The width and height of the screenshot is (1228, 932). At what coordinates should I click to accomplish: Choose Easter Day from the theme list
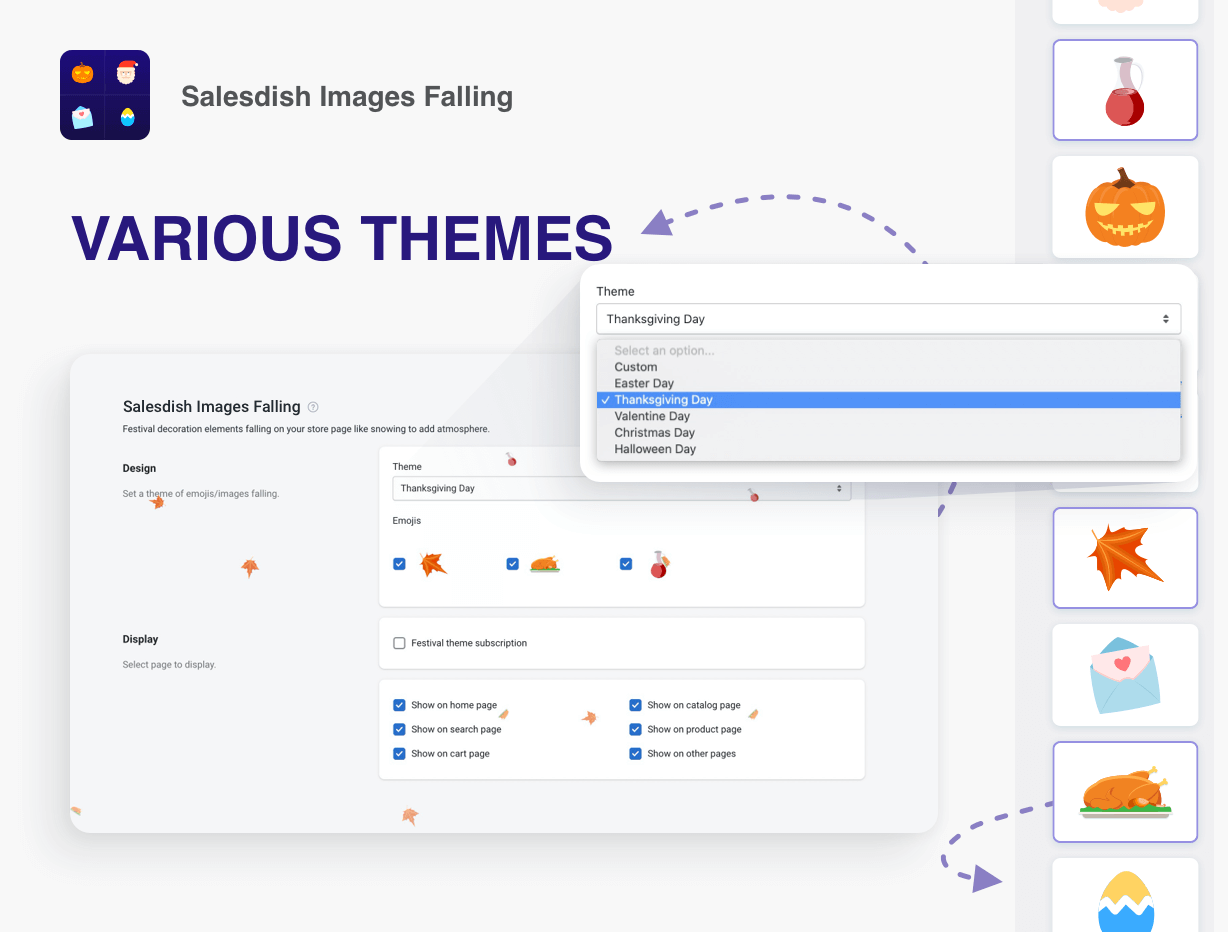(888, 383)
